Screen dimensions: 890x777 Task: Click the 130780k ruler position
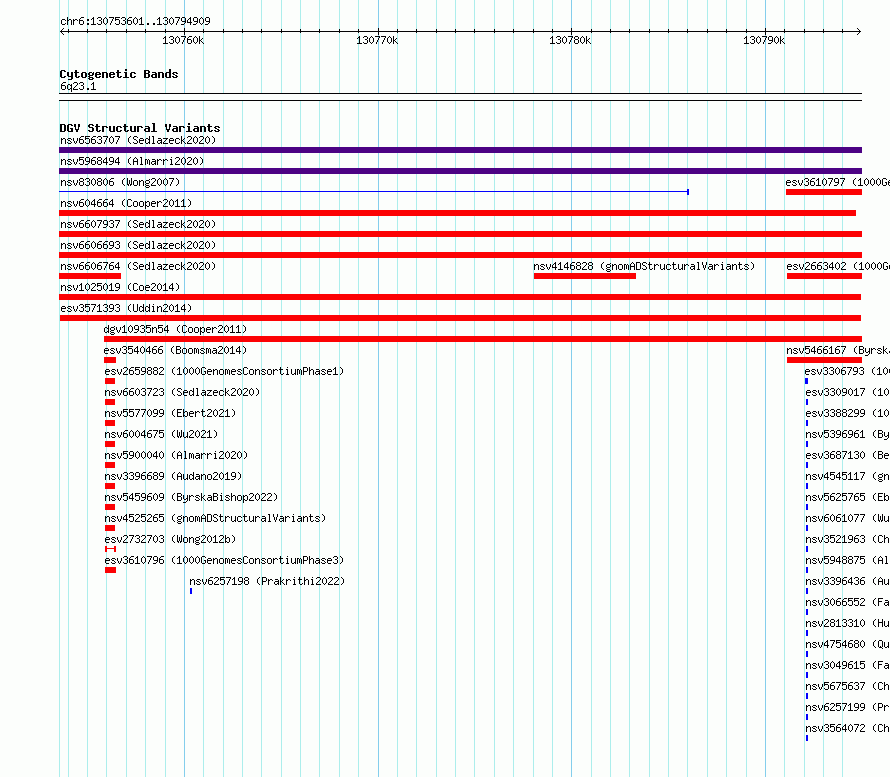pyautogui.click(x=570, y=40)
